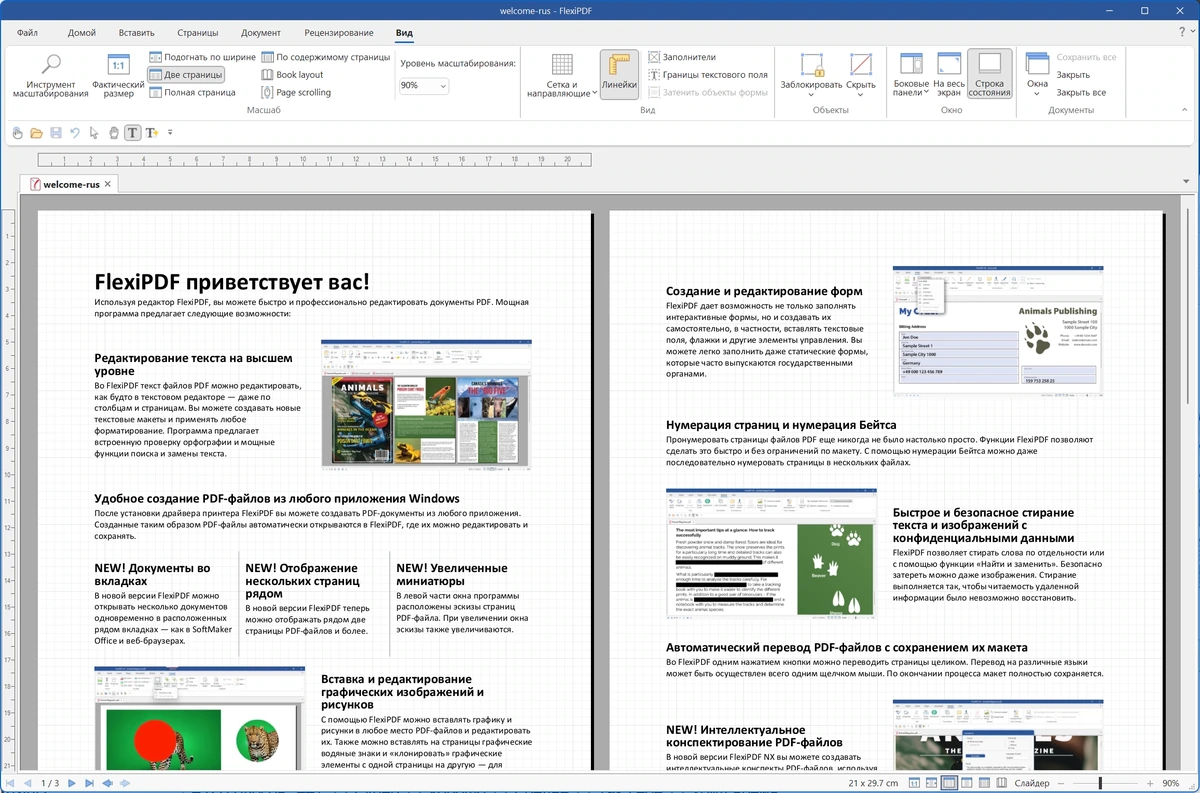Screen dimensions: 1200x793
Task: Fit view по содержимому страницы
Action: 325,57
